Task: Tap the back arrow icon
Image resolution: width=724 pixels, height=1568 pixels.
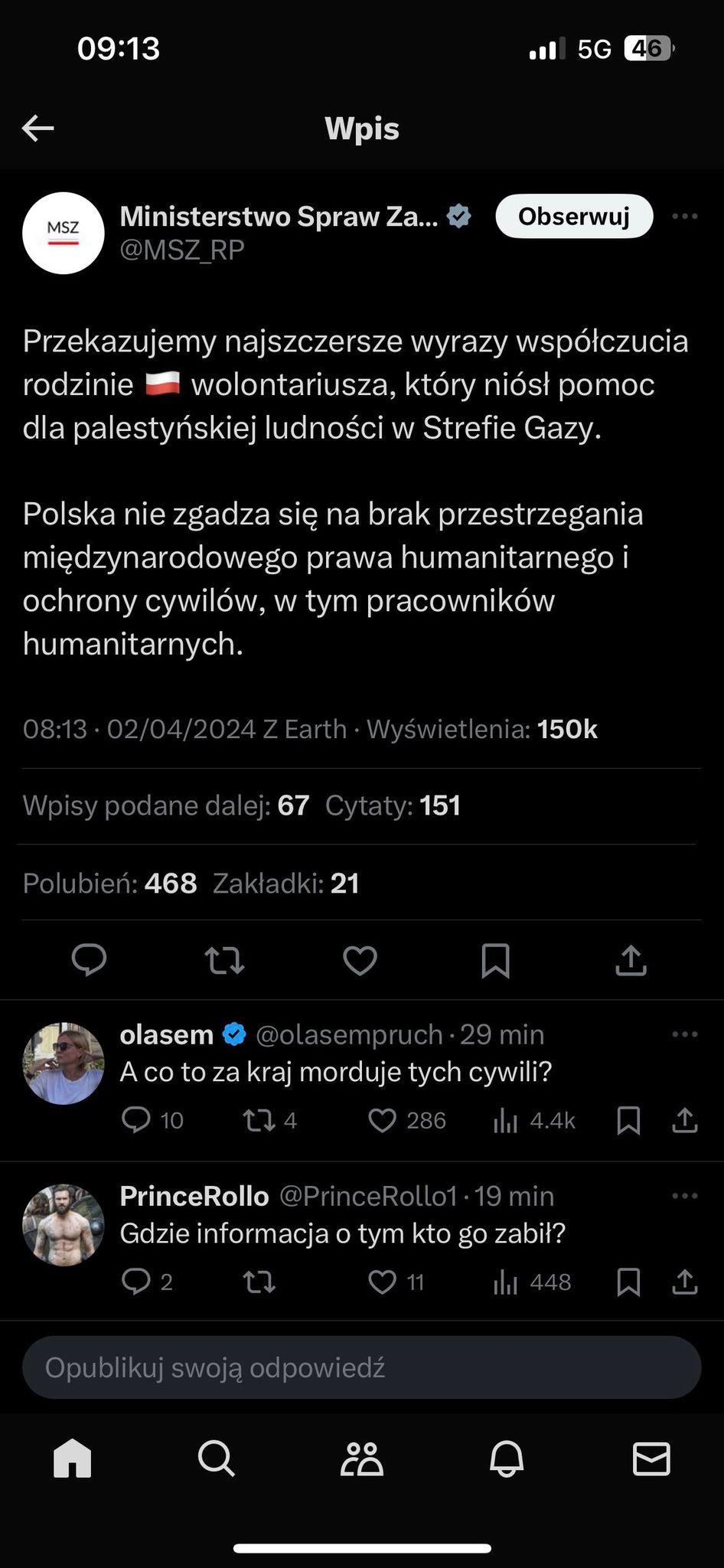Action: pyautogui.click(x=38, y=128)
